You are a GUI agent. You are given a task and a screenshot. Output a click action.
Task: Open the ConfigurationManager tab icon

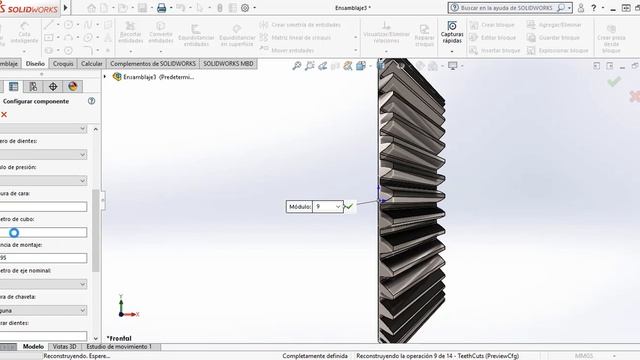point(33,87)
